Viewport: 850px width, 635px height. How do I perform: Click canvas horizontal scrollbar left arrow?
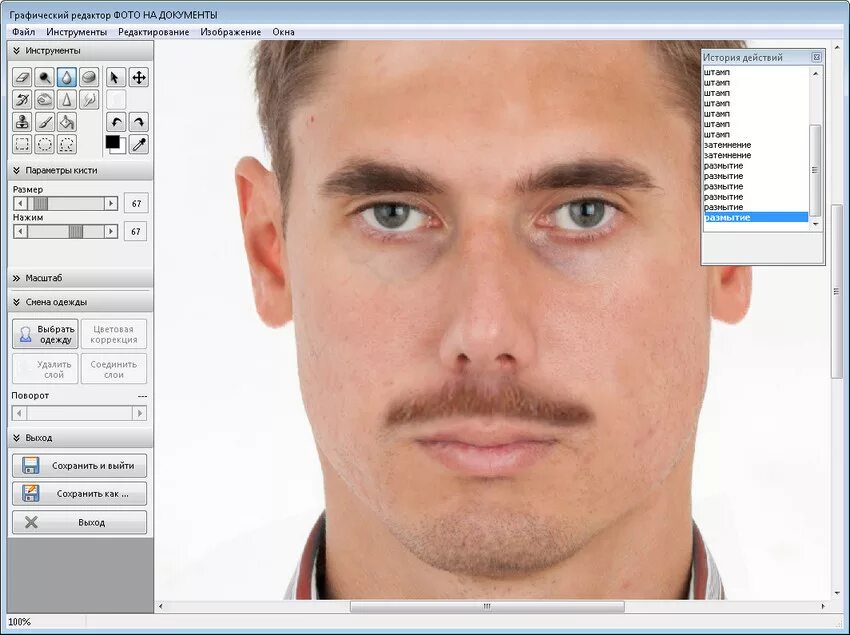(160, 606)
